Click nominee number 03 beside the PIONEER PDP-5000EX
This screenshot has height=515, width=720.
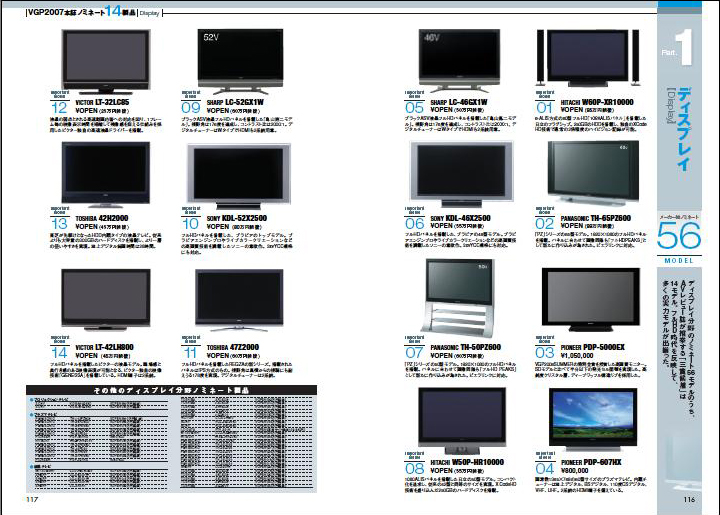545,353
